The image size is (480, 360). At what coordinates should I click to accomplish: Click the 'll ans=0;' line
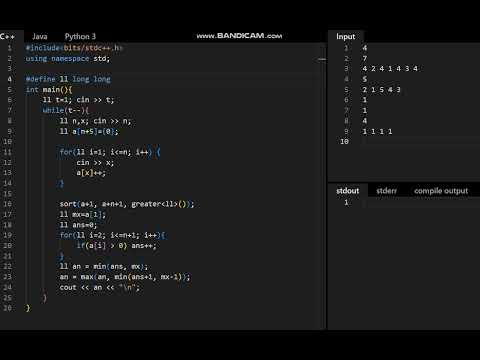click(78, 225)
